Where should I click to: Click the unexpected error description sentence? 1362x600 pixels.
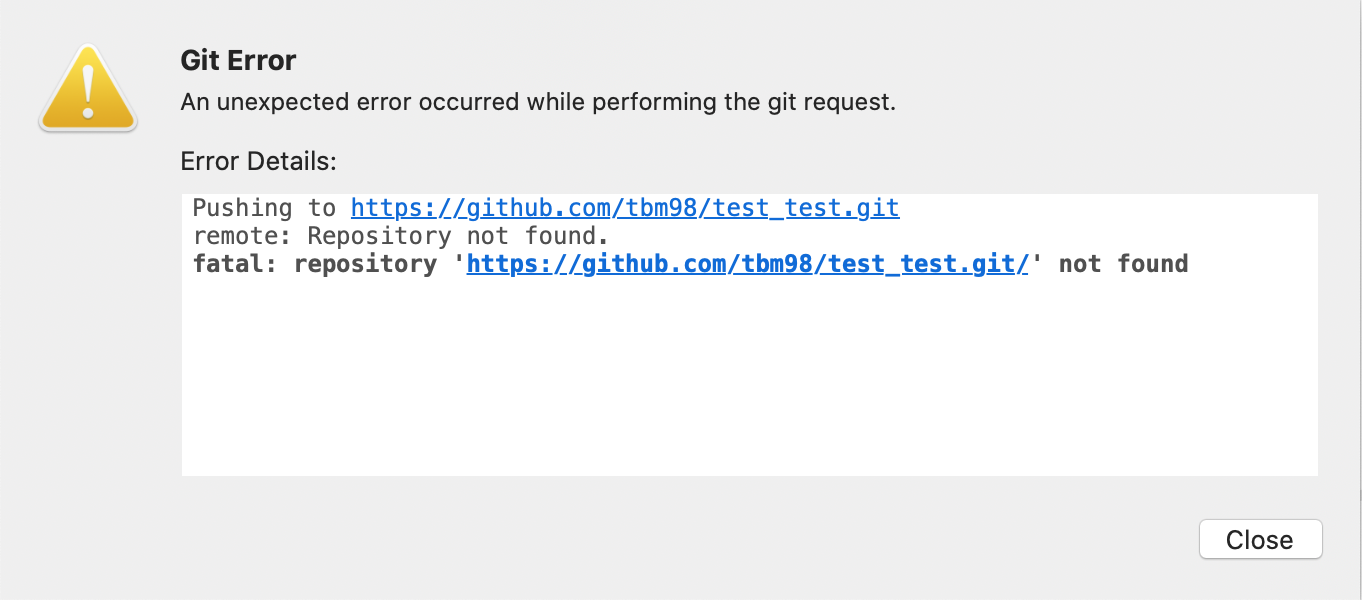pos(537,102)
